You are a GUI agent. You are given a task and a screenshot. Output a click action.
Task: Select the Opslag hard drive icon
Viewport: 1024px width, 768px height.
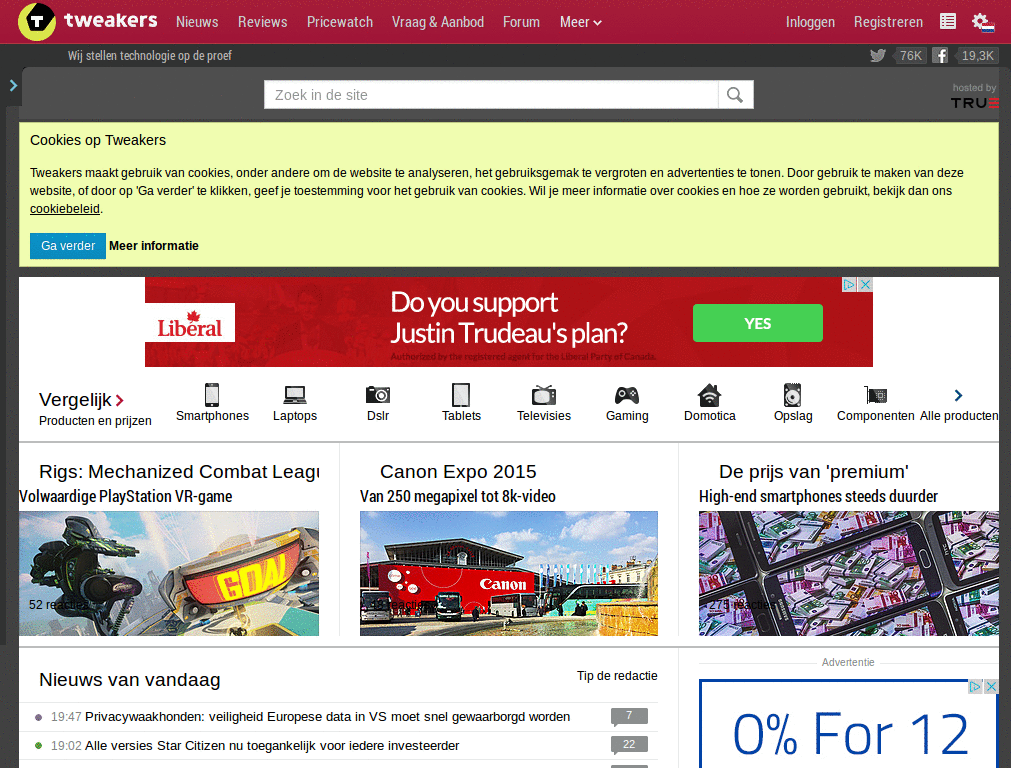point(792,395)
